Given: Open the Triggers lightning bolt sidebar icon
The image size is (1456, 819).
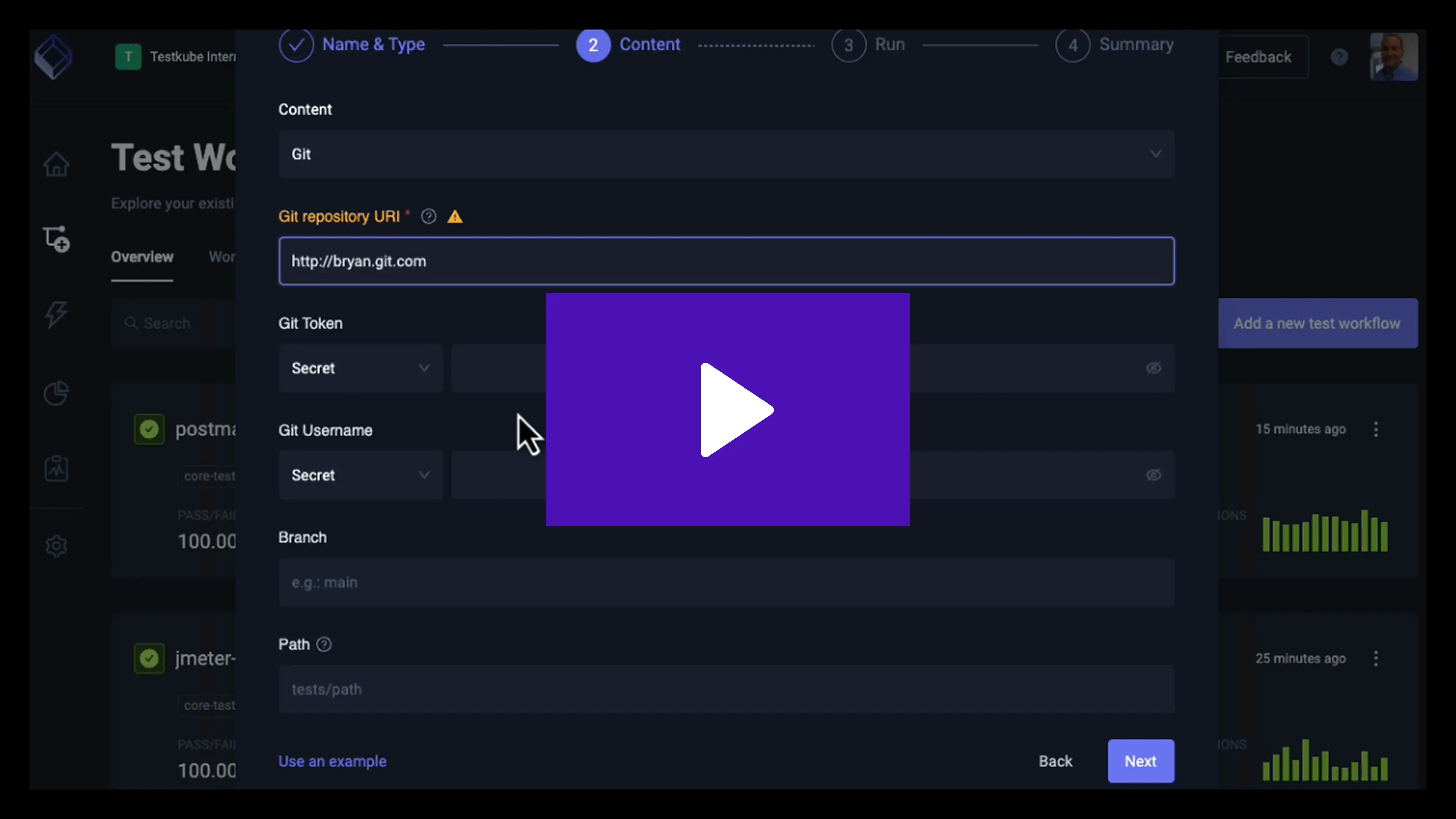Looking at the screenshot, I should coord(56,314).
